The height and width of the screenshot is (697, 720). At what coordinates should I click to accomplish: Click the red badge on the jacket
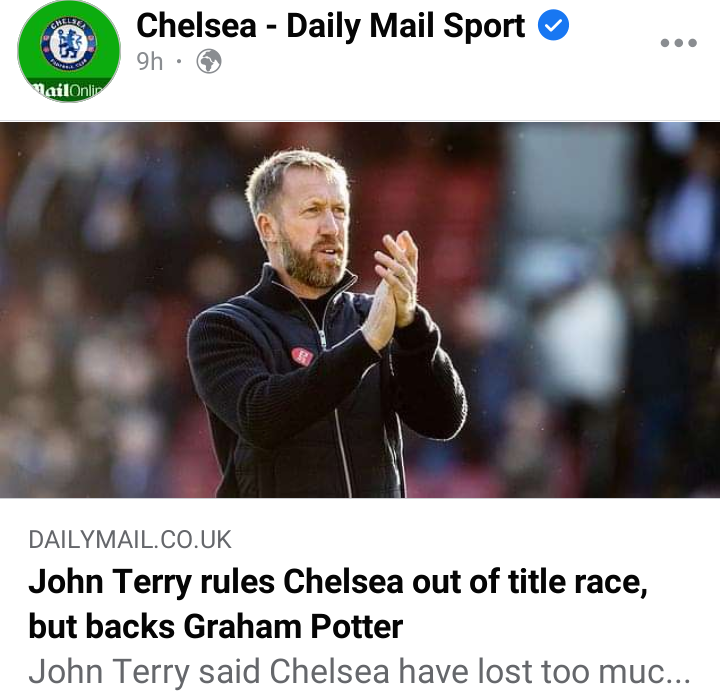302,356
